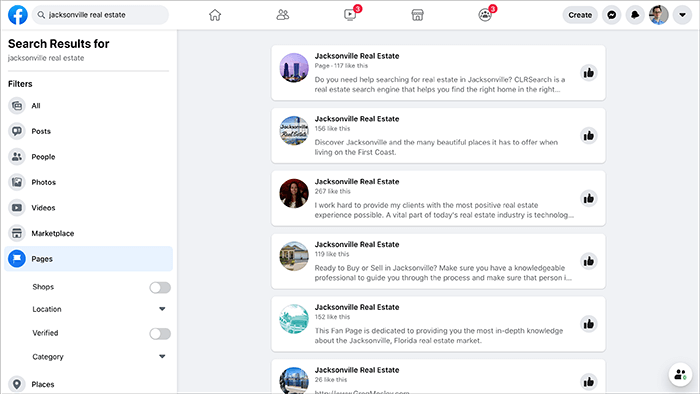Like the page with 117 likes

pos(588,72)
